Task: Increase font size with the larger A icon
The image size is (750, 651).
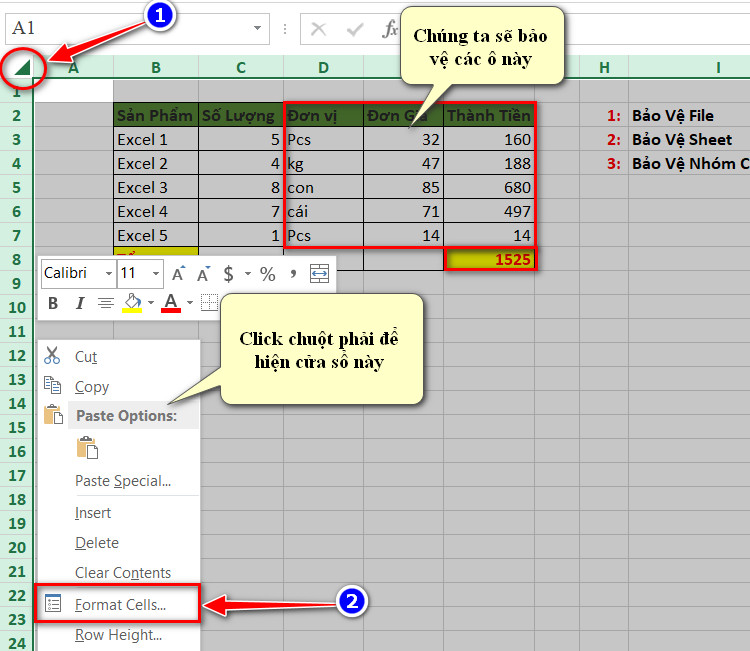Action: click(x=178, y=274)
